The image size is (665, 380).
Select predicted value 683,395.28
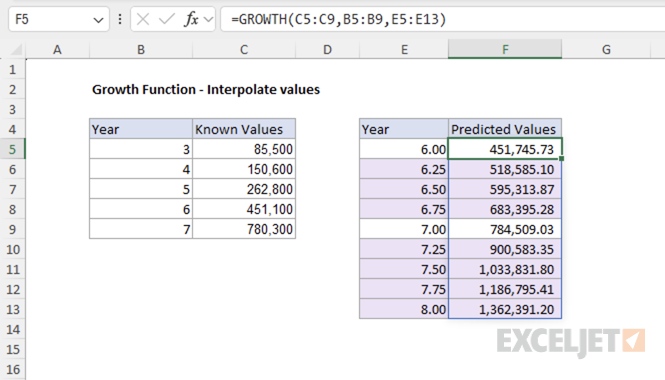[505, 209]
